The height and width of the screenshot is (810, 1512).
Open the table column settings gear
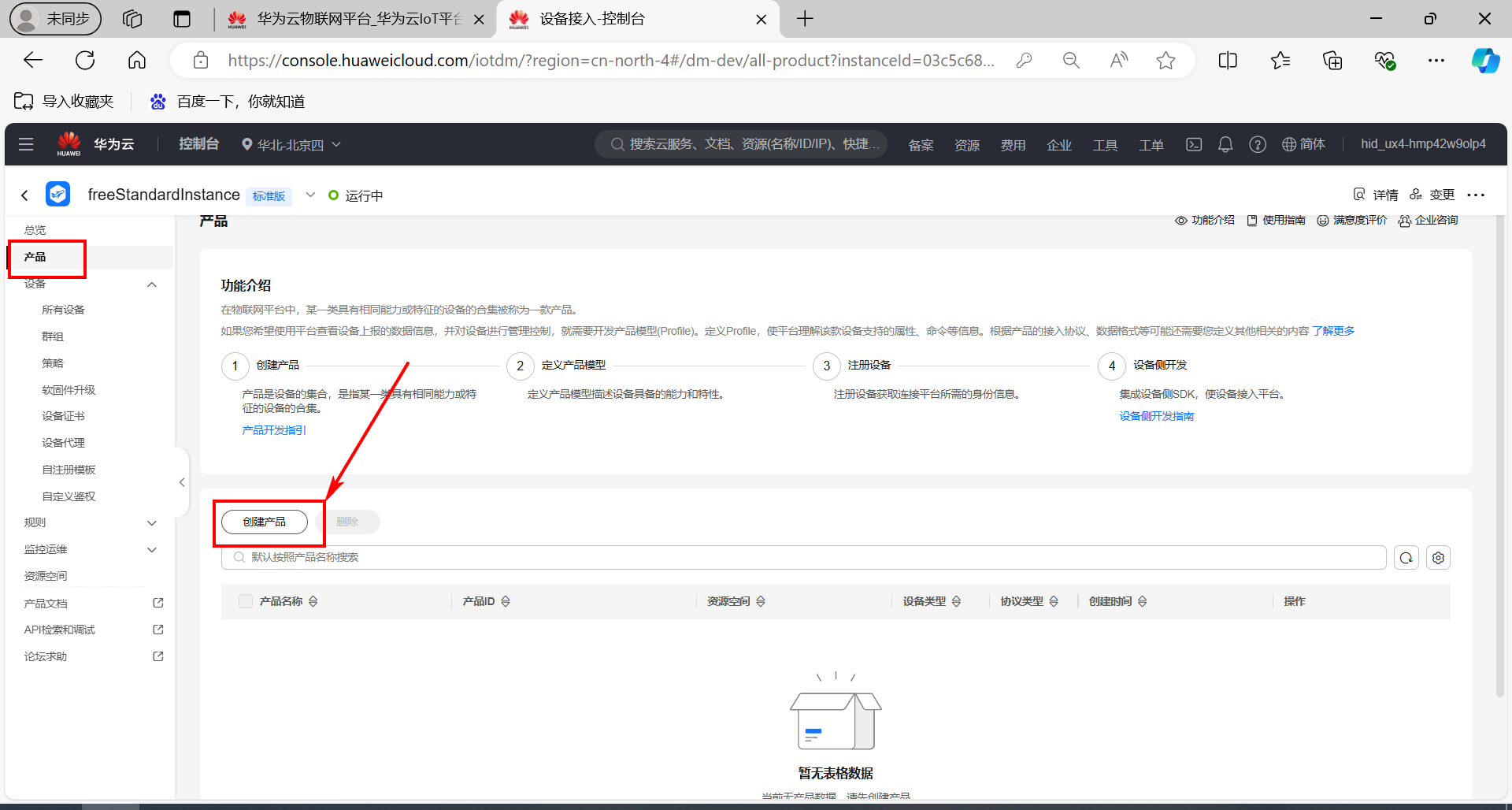pyautogui.click(x=1438, y=558)
